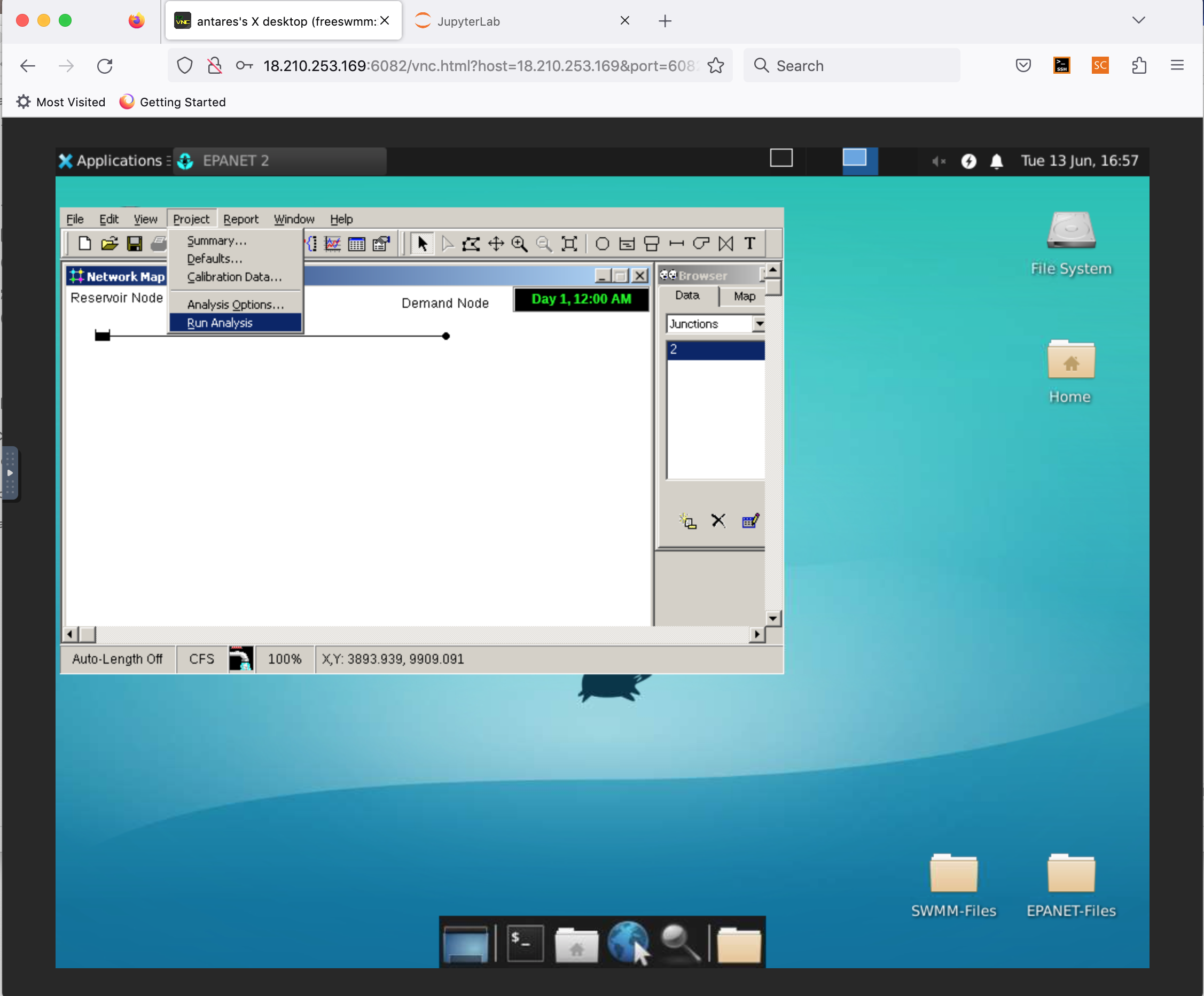Open the Terminal dock icon
1204x996 pixels.
[x=525, y=943]
